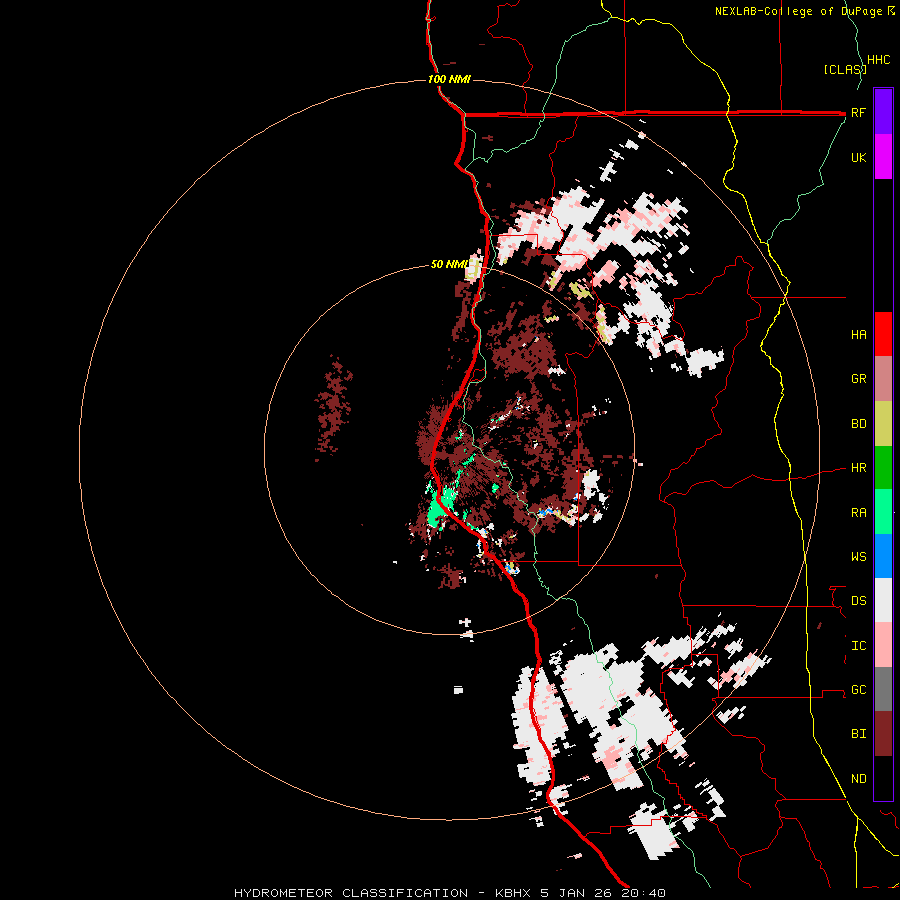Click the HYDROMETEOR CLASSIFICATION caption
The width and height of the screenshot is (900, 900).
click(351, 893)
